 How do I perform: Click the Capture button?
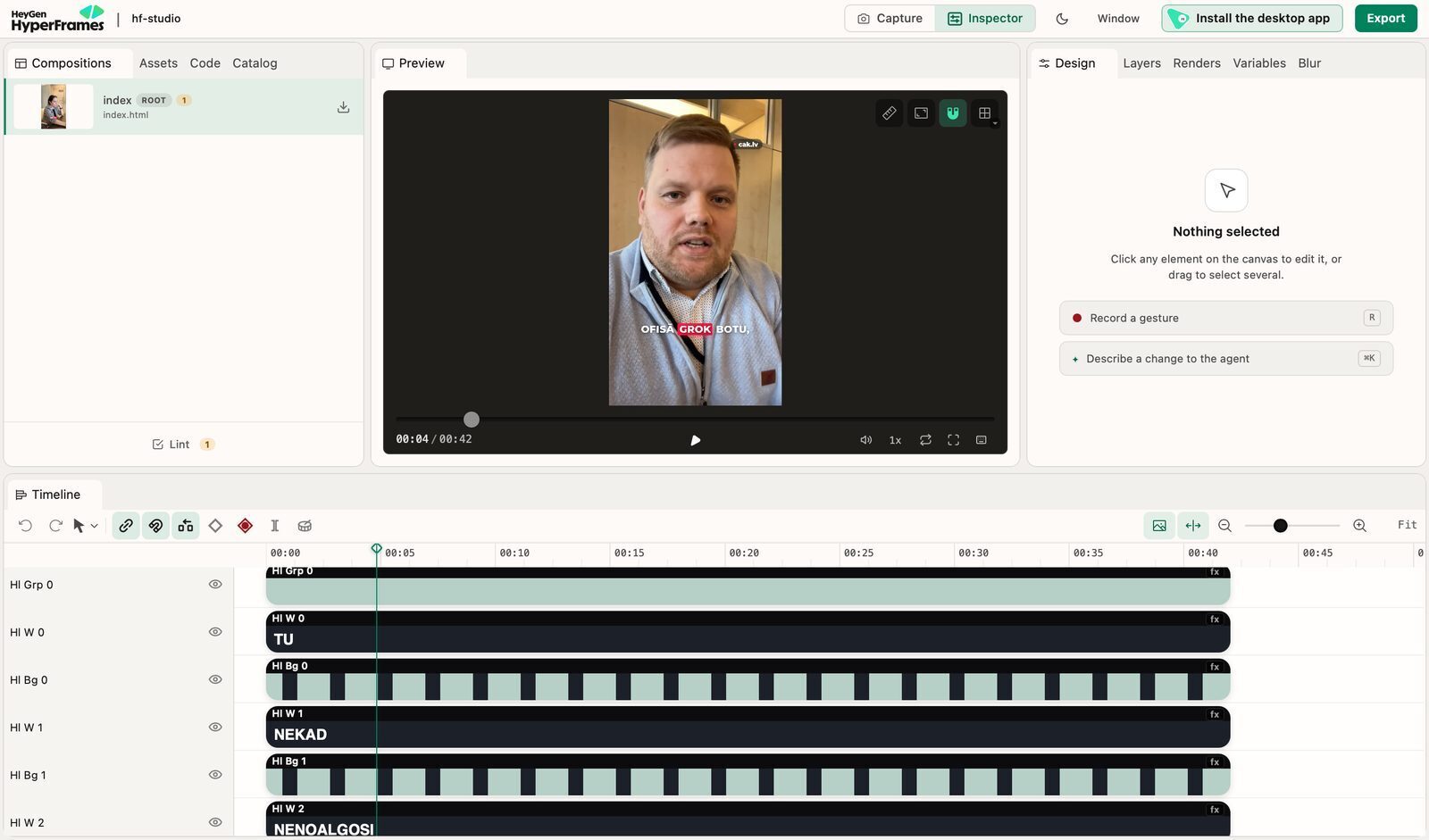click(890, 18)
